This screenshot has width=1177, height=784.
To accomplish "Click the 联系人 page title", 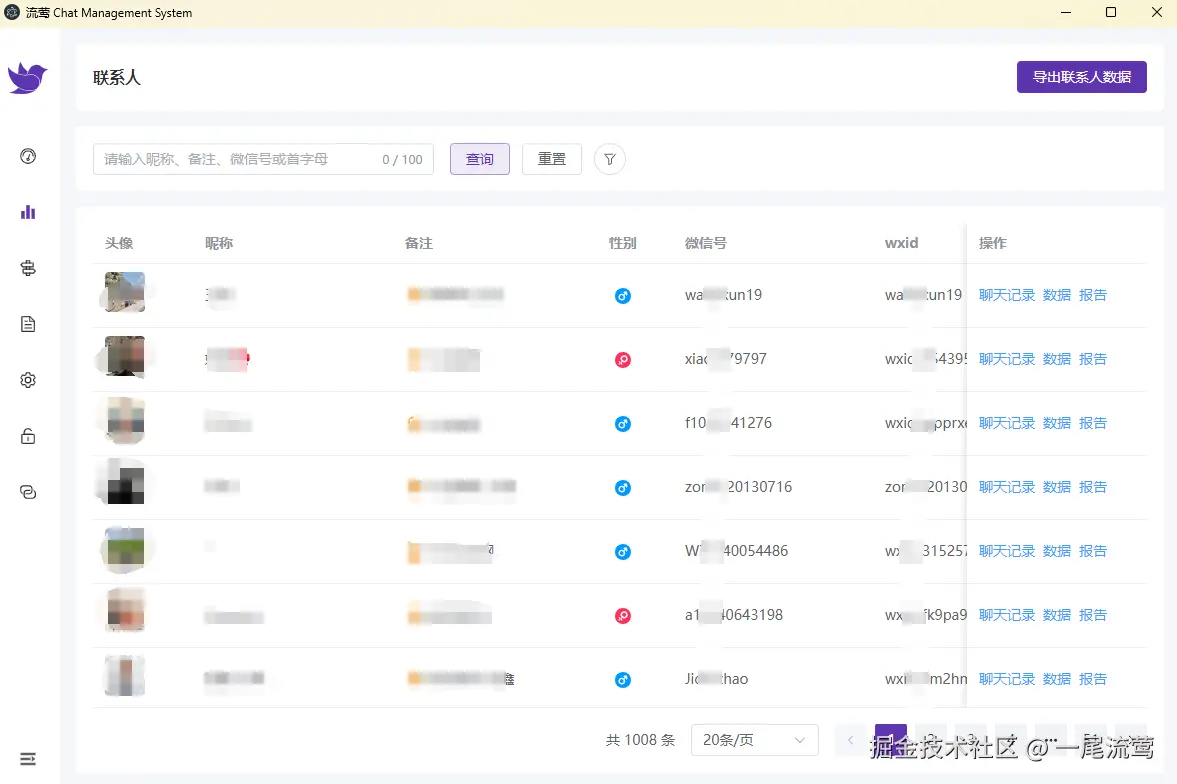I will [x=117, y=77].
